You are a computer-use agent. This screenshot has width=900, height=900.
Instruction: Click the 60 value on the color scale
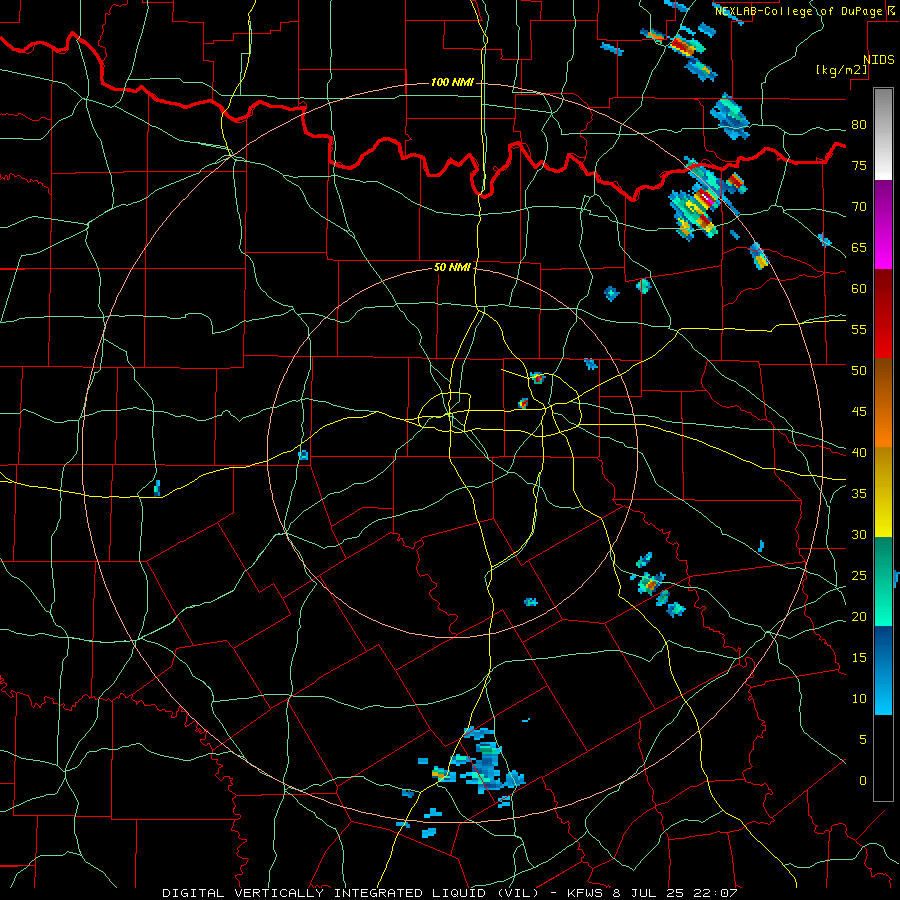click(859, 289)
